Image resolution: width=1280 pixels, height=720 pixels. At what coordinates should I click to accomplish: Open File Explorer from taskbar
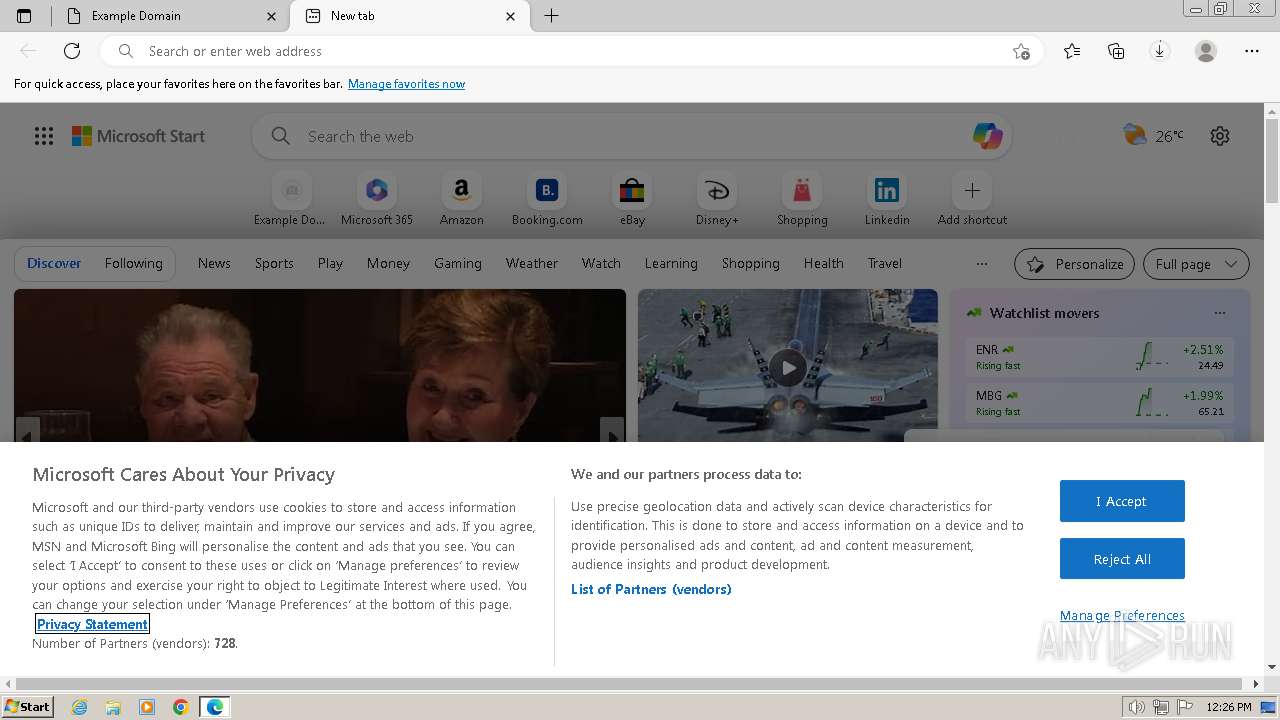113,707
